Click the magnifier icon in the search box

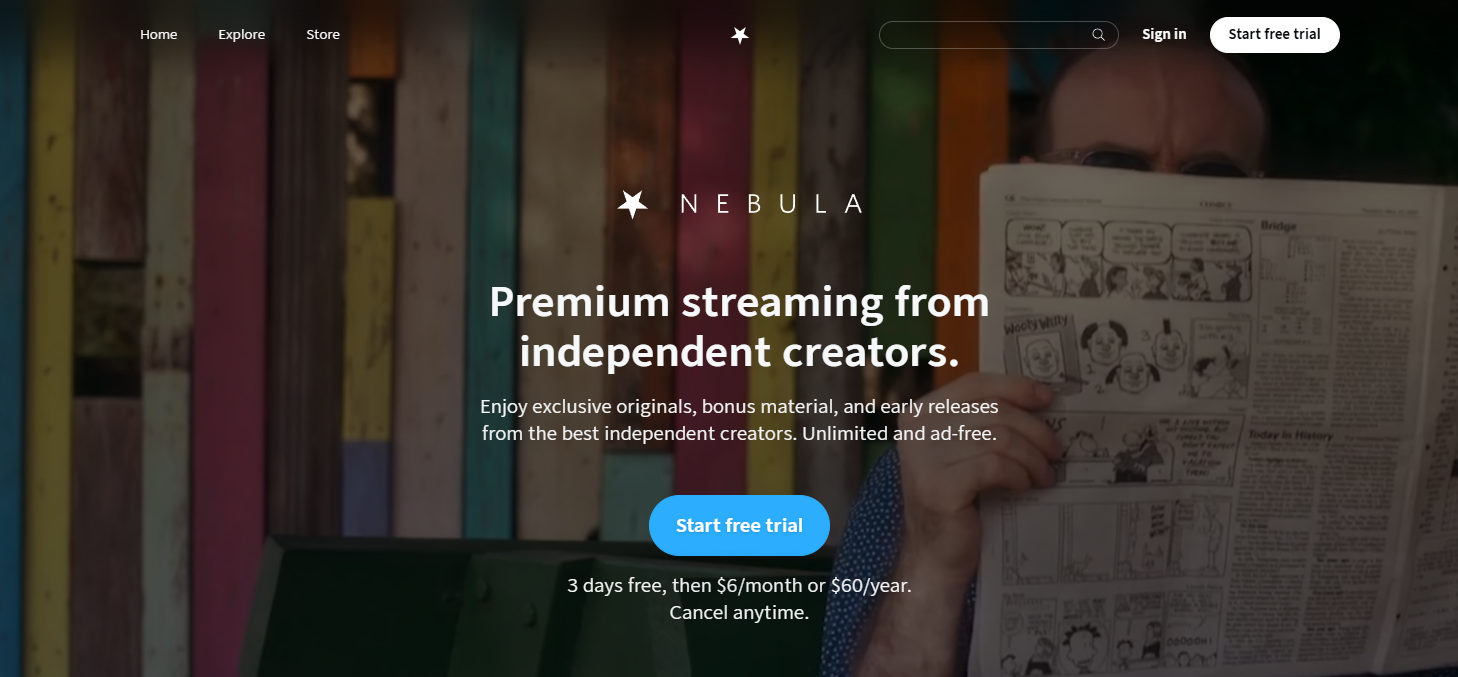(x=1098, y=35)
